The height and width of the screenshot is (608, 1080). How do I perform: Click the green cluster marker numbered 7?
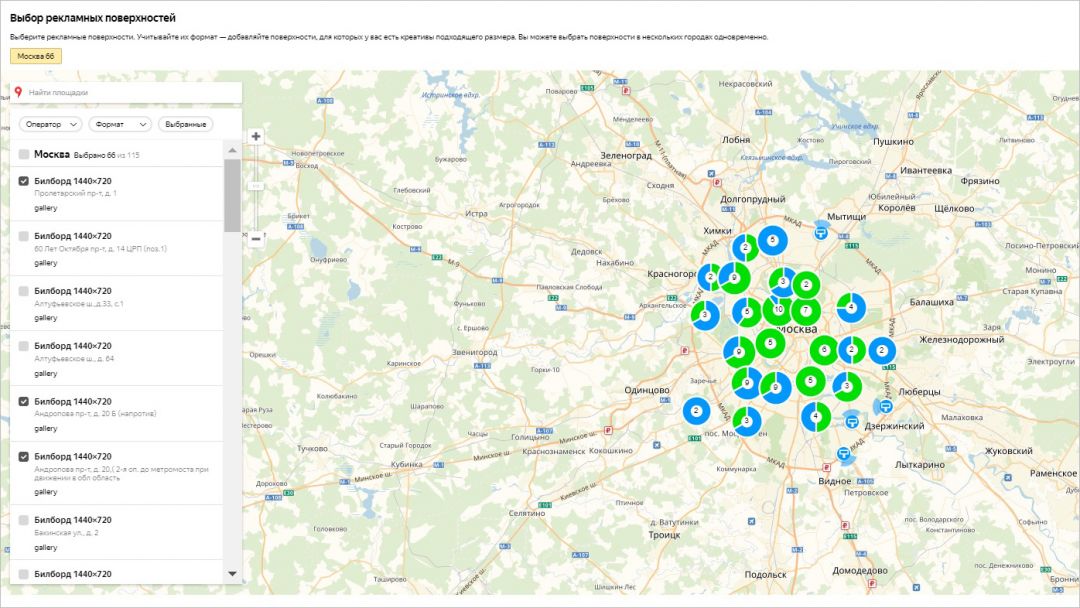806,311
